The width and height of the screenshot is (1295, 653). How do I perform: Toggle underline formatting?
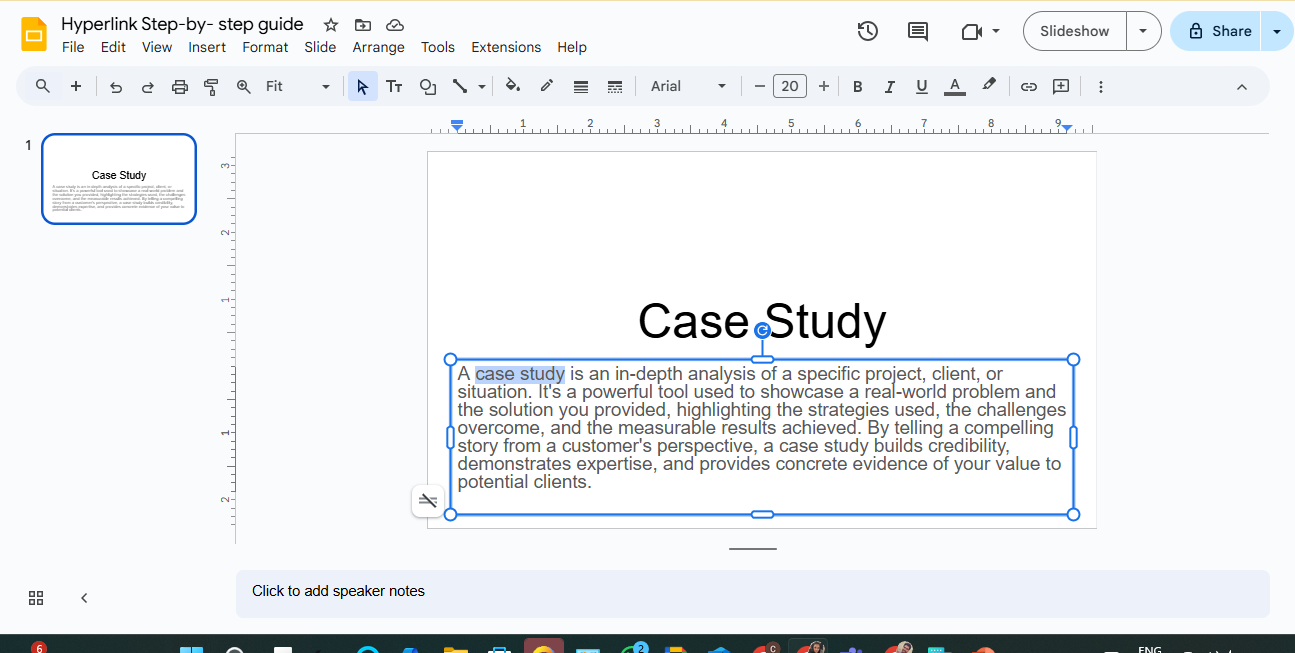pyautogui.click(x=921, y=86)
